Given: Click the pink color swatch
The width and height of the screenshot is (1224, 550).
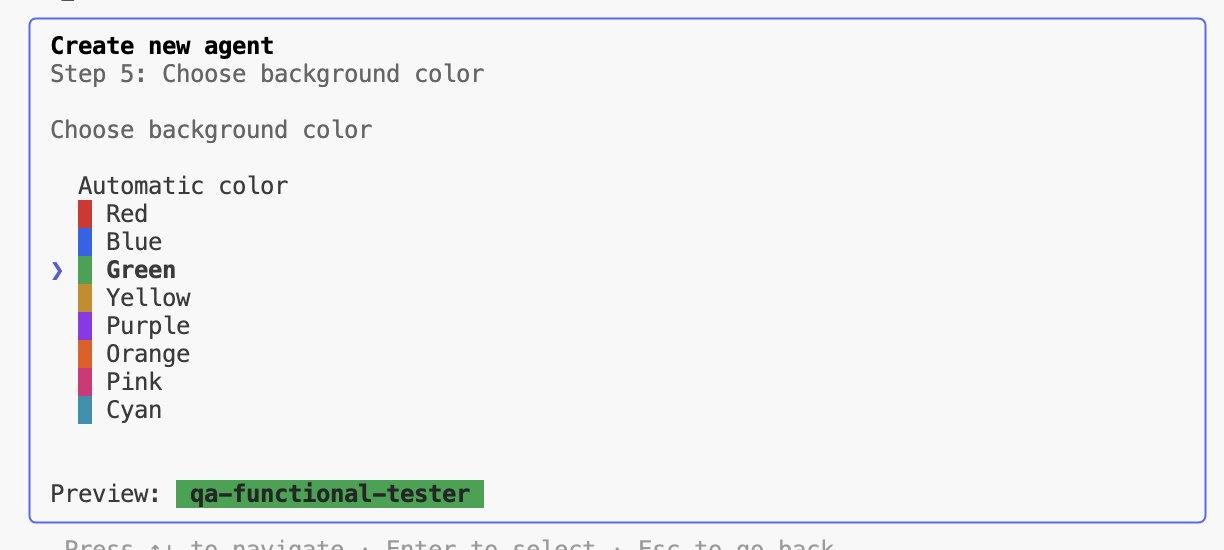Looking at the screenshot, I should 85,382.
